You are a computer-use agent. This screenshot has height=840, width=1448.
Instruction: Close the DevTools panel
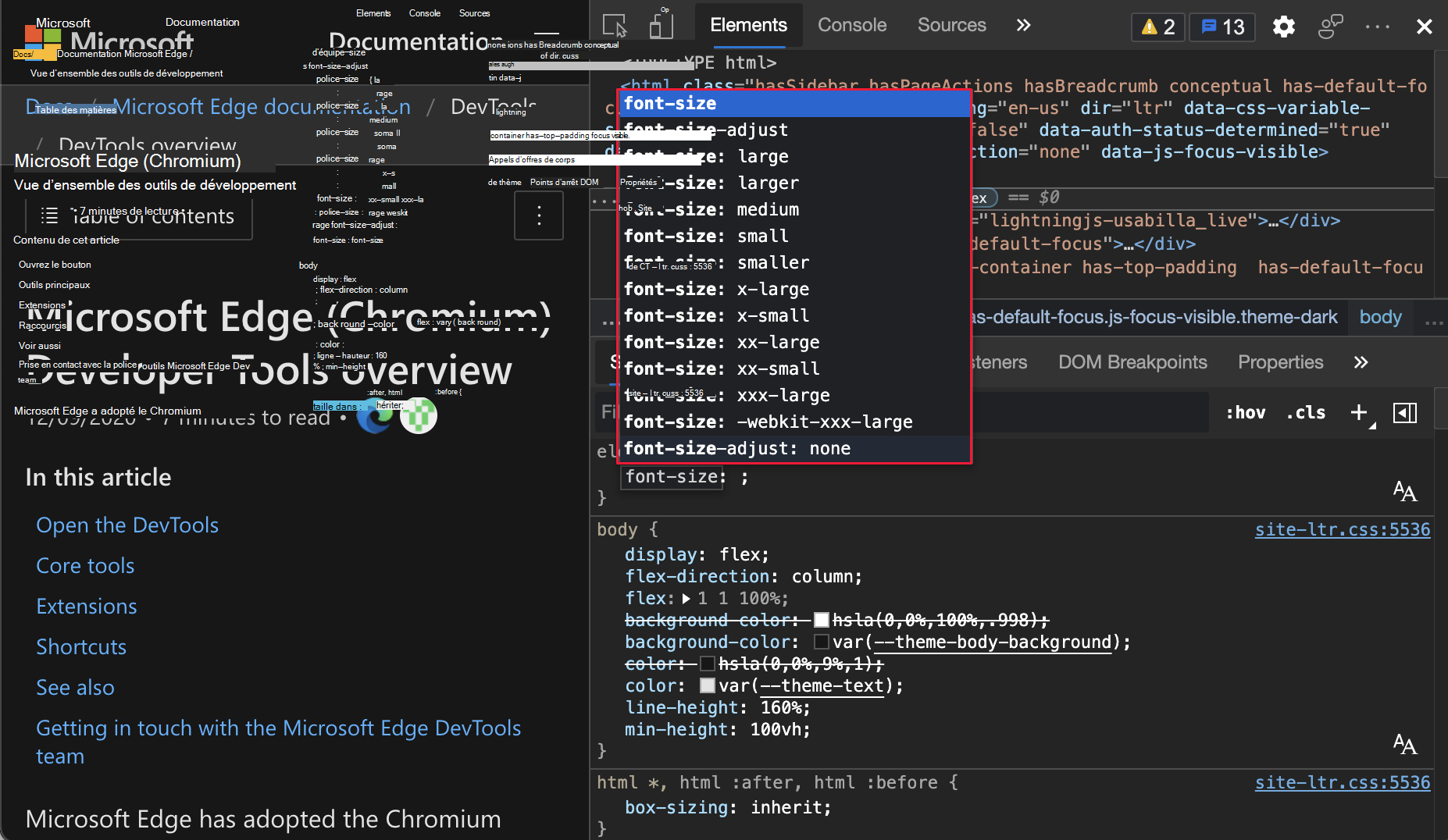1424,27
